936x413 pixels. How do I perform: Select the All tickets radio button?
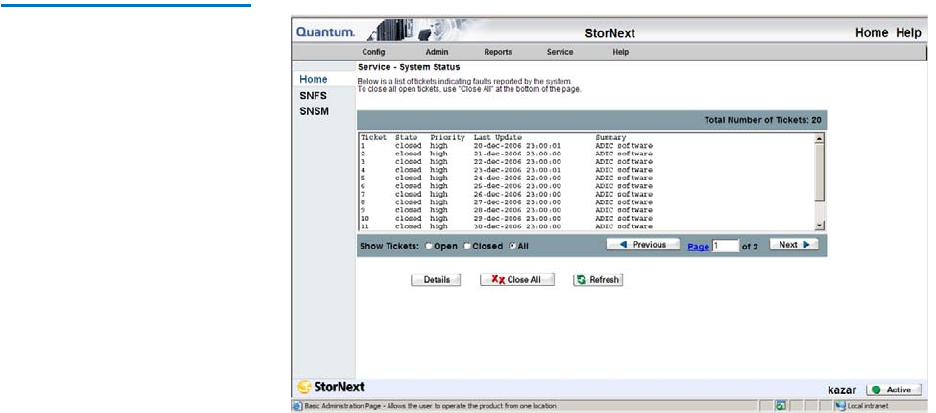coord(512,246)
